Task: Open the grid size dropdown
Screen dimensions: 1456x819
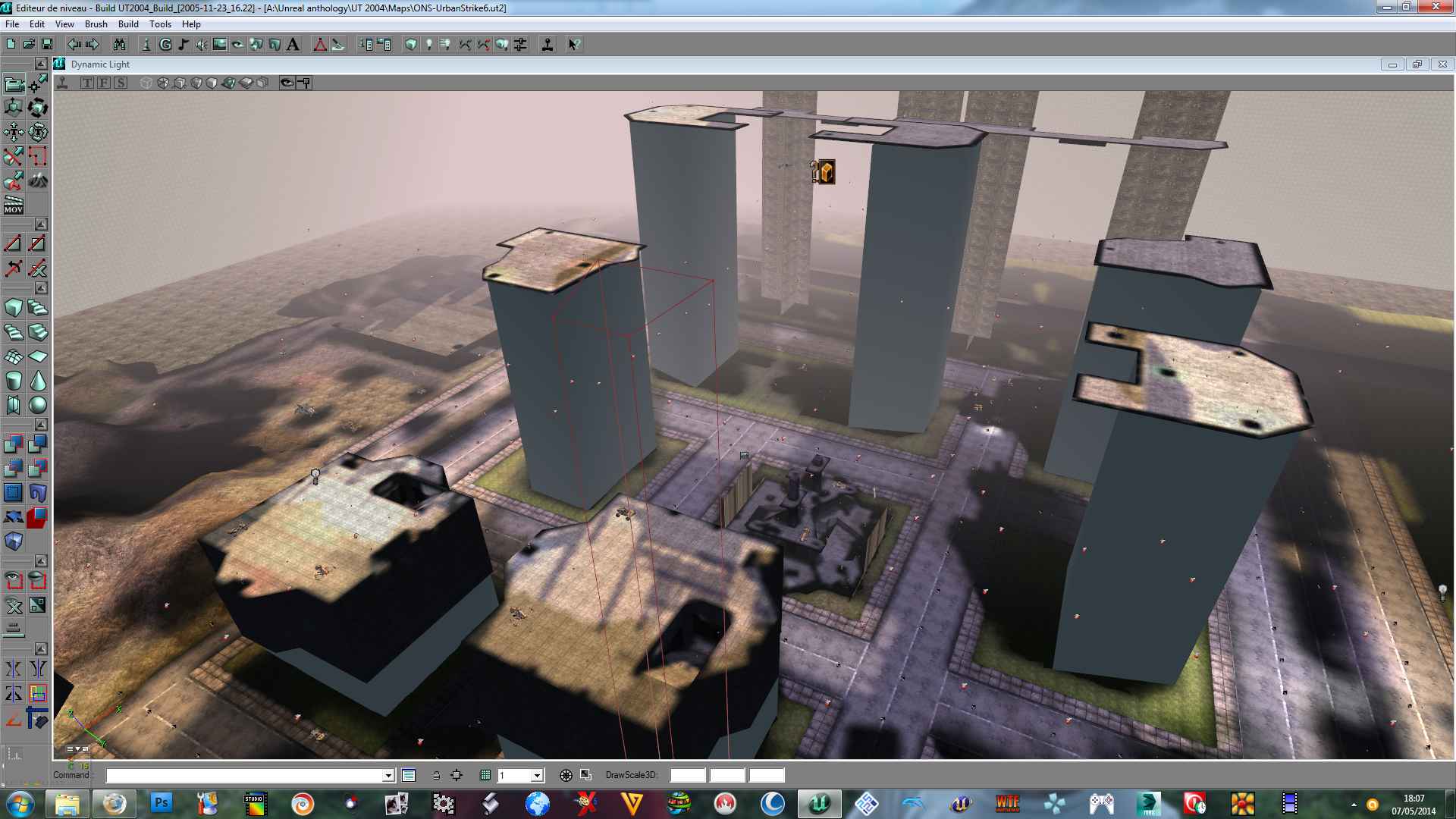Action: pos(537,775)
